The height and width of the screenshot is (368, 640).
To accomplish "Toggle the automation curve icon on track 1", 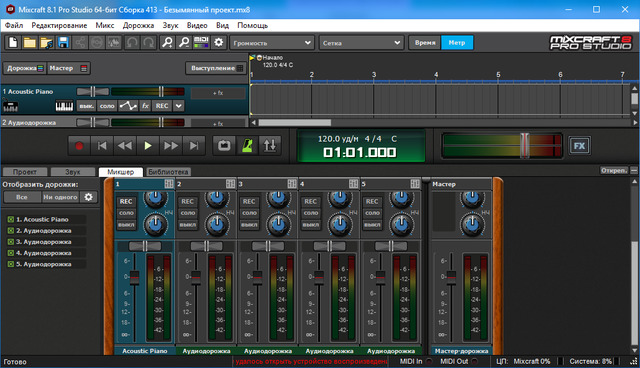I will (x=128, y=106).
